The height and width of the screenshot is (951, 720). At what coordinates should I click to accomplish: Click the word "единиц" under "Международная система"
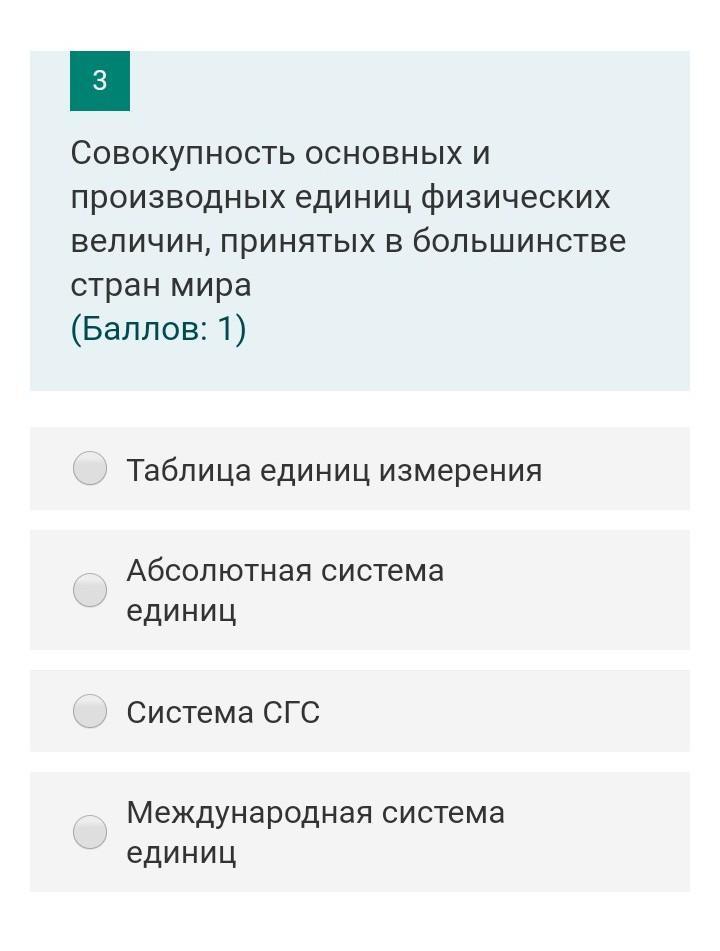pos(181,853)
